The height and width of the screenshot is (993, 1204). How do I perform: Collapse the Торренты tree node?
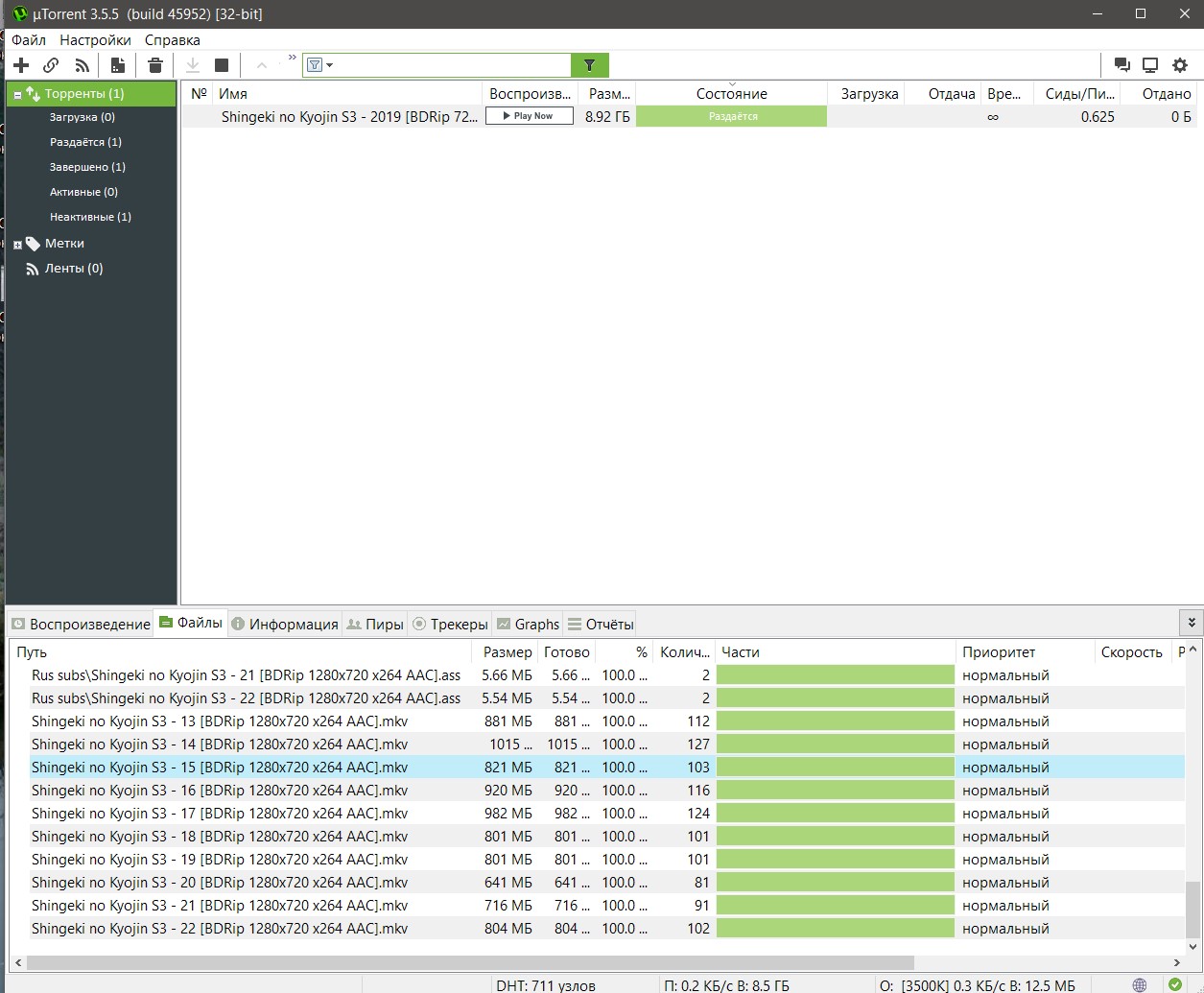tap(17, 95)
